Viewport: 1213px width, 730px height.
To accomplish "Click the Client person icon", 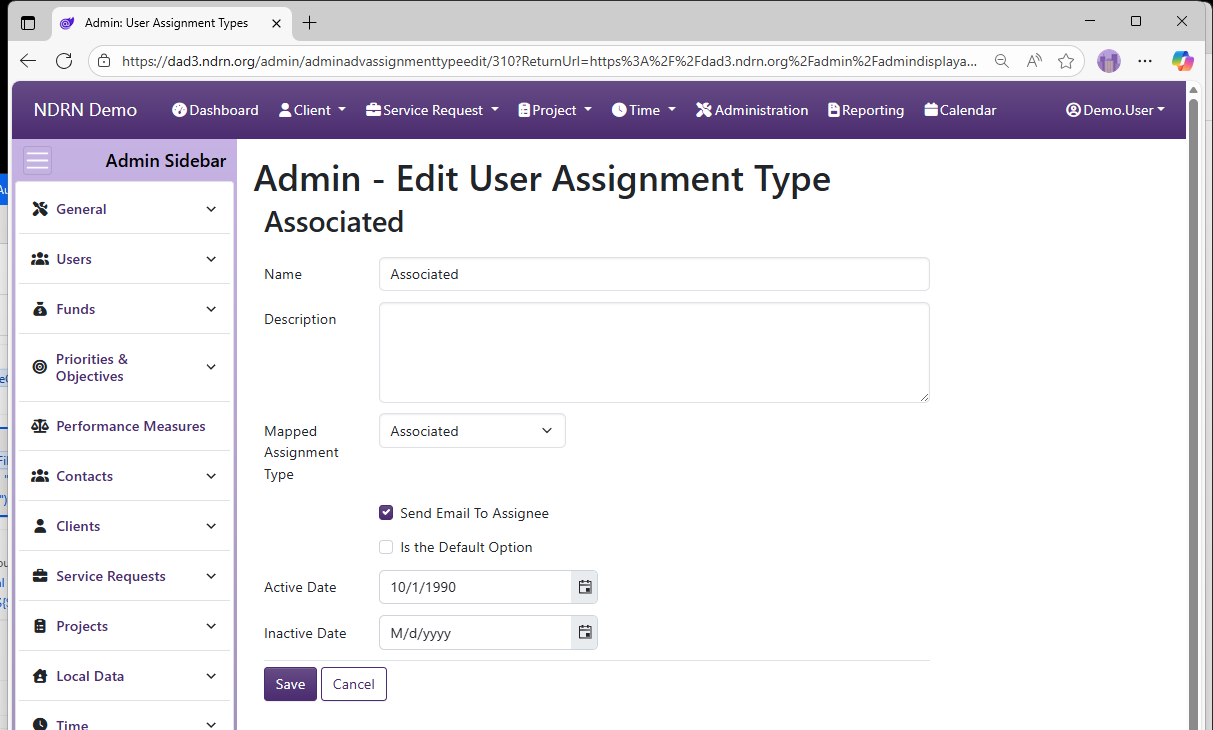I will [285, 110].
